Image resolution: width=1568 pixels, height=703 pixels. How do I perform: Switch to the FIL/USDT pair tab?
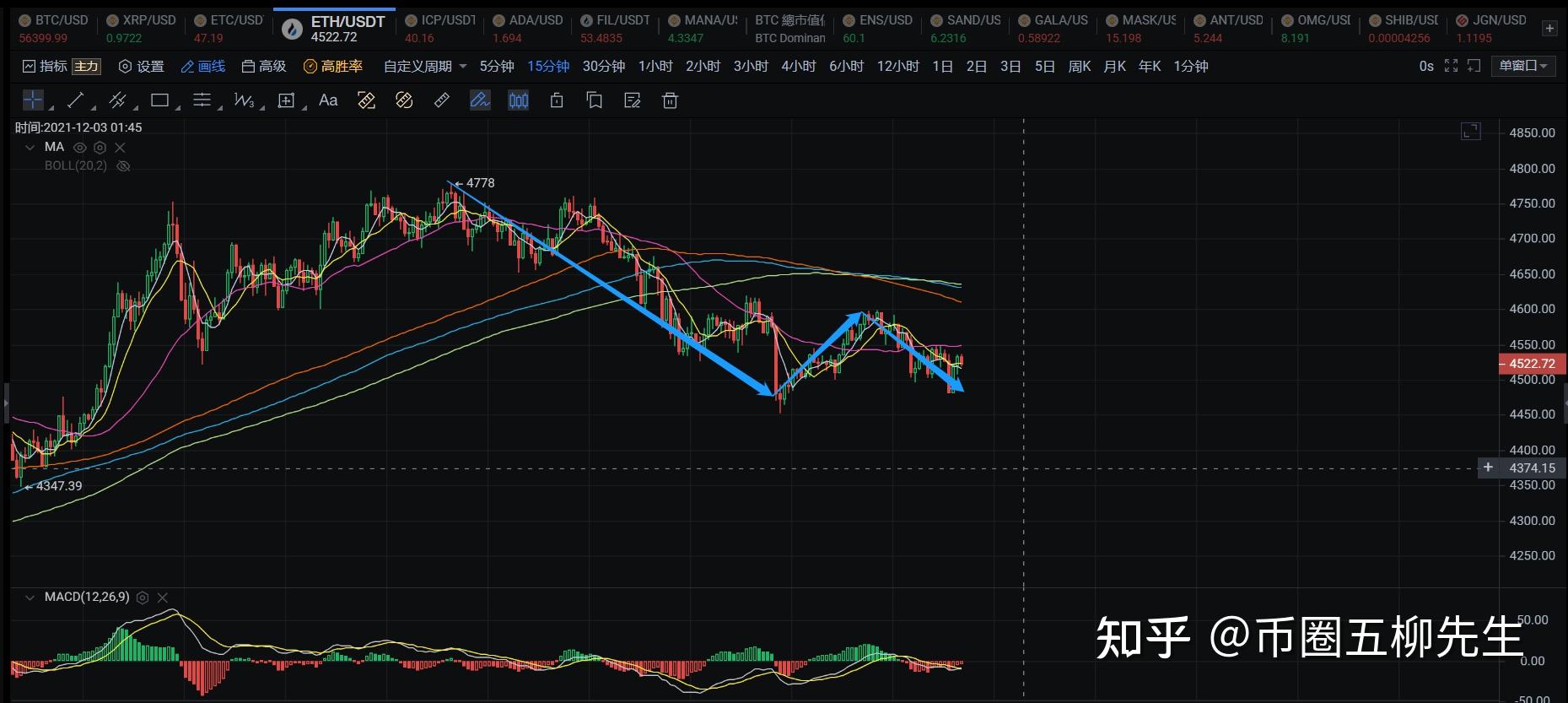point(616,28)
